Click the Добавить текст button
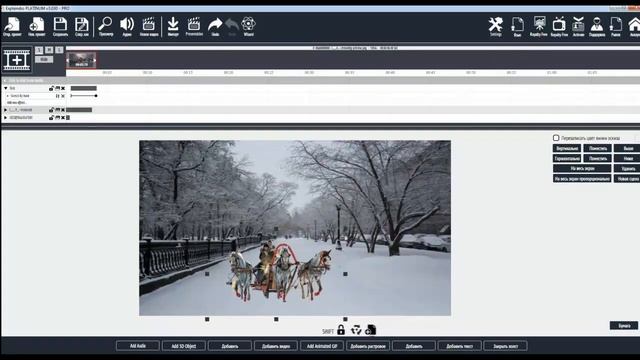Screen dimensions: 640x360 tap(460, 346)
